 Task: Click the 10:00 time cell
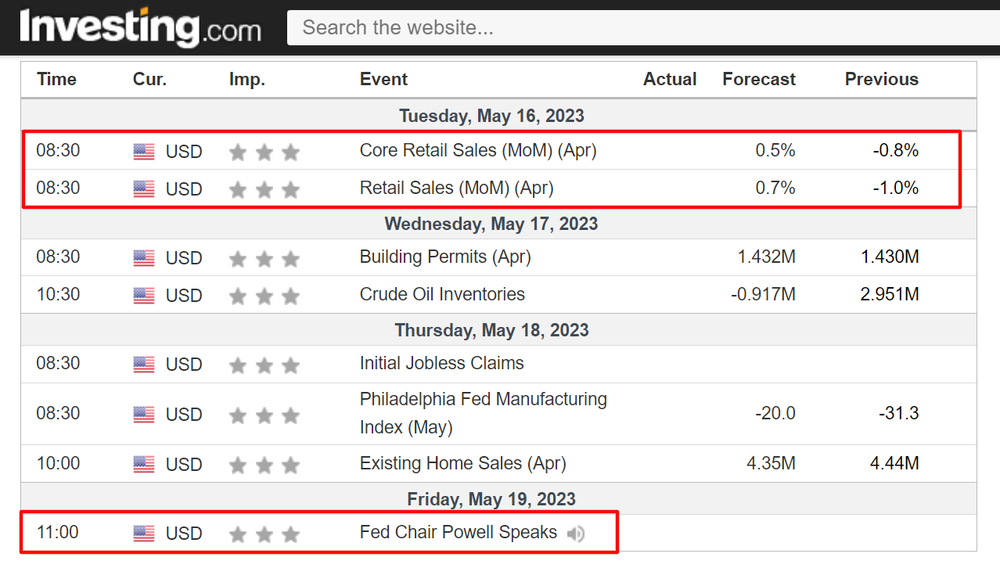coord(58,463)
